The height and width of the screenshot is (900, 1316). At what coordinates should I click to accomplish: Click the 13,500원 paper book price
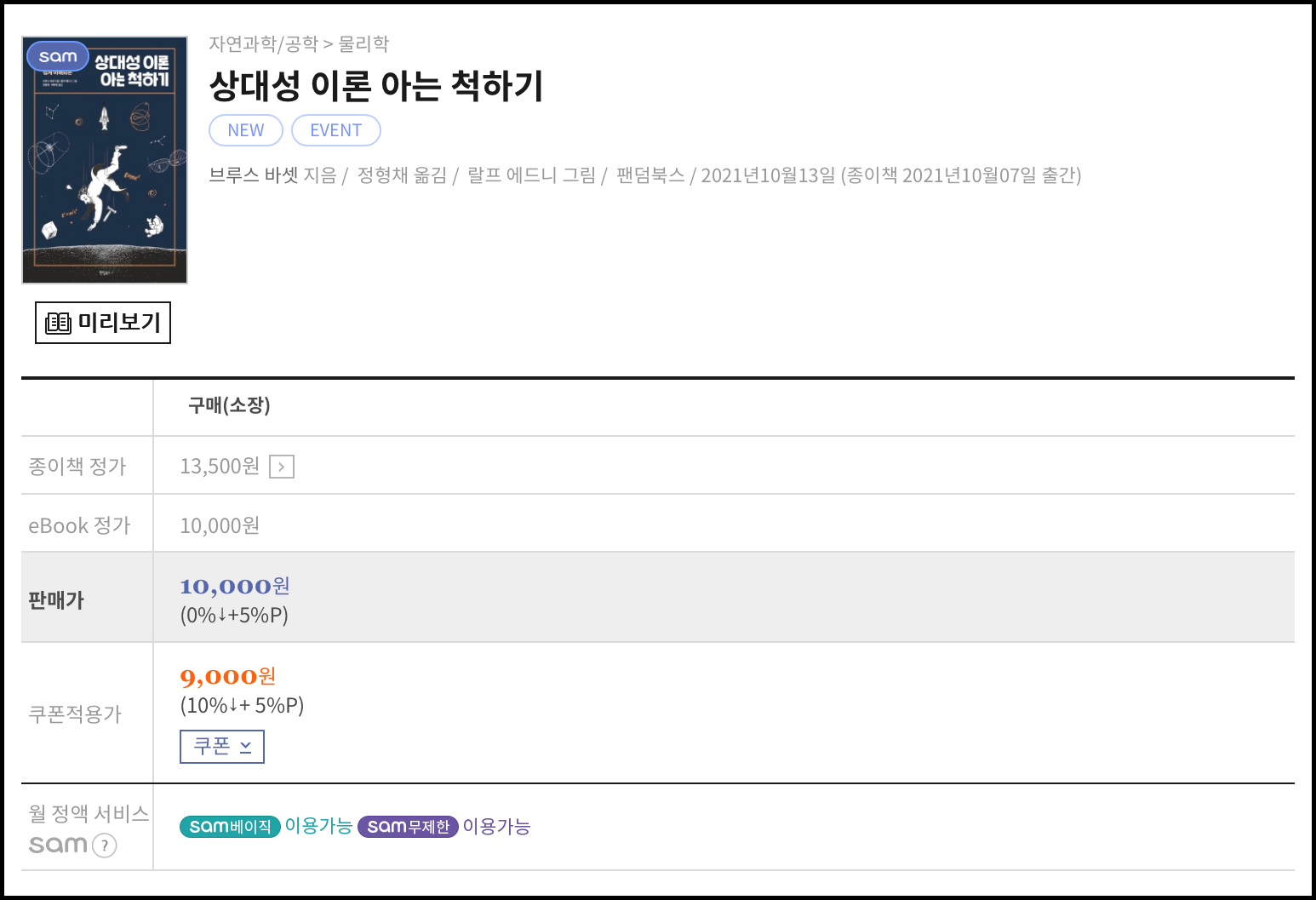click(220, 466)
